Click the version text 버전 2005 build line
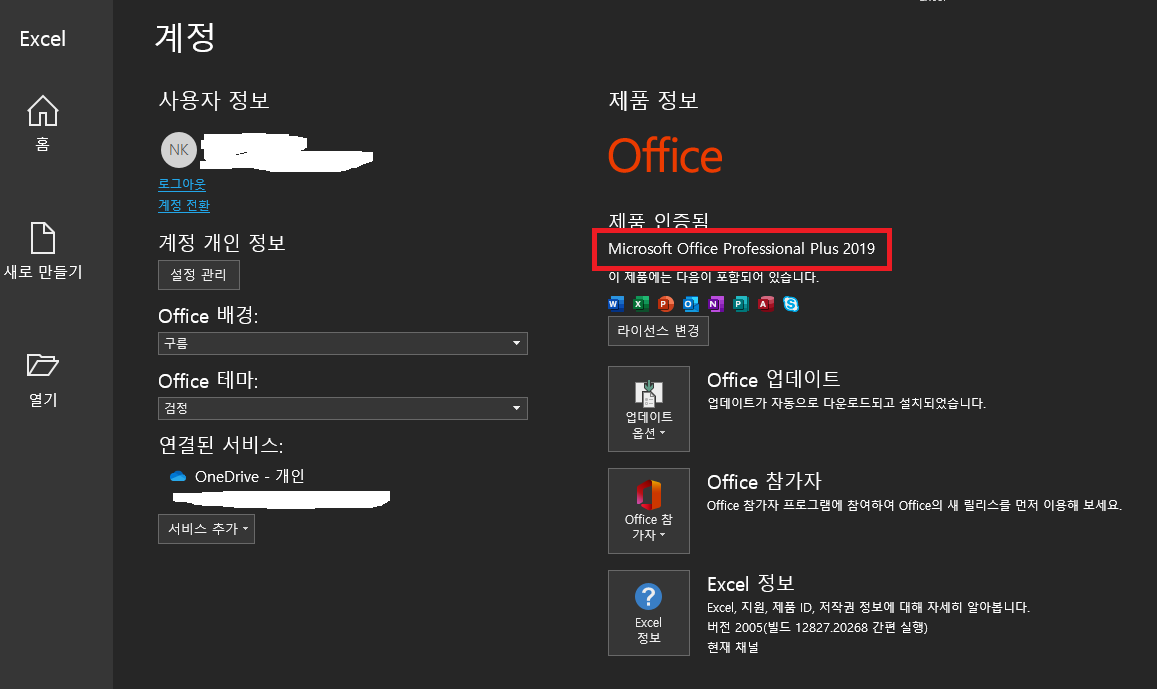Viewport: 1157px width, 689px height. (818, 628)
